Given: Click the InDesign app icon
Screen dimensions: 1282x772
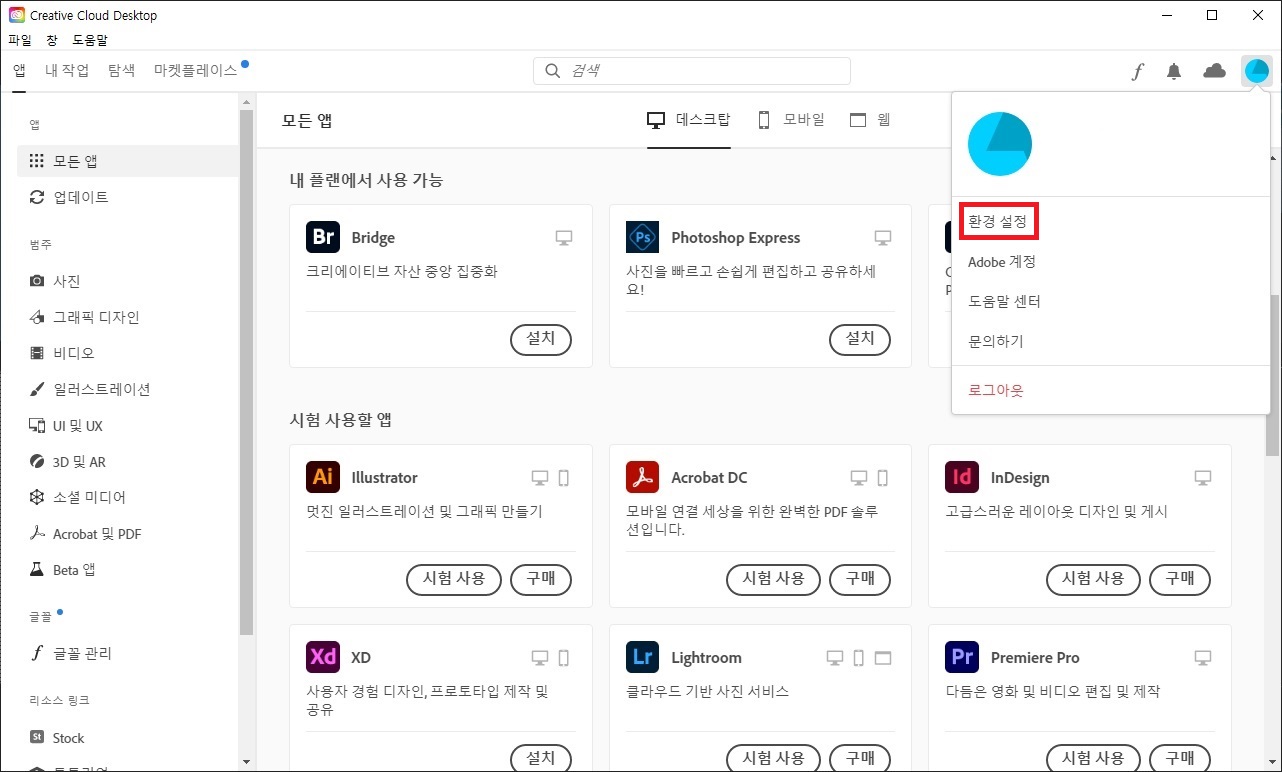Looking at the screenshot, I should coord(962,477).
